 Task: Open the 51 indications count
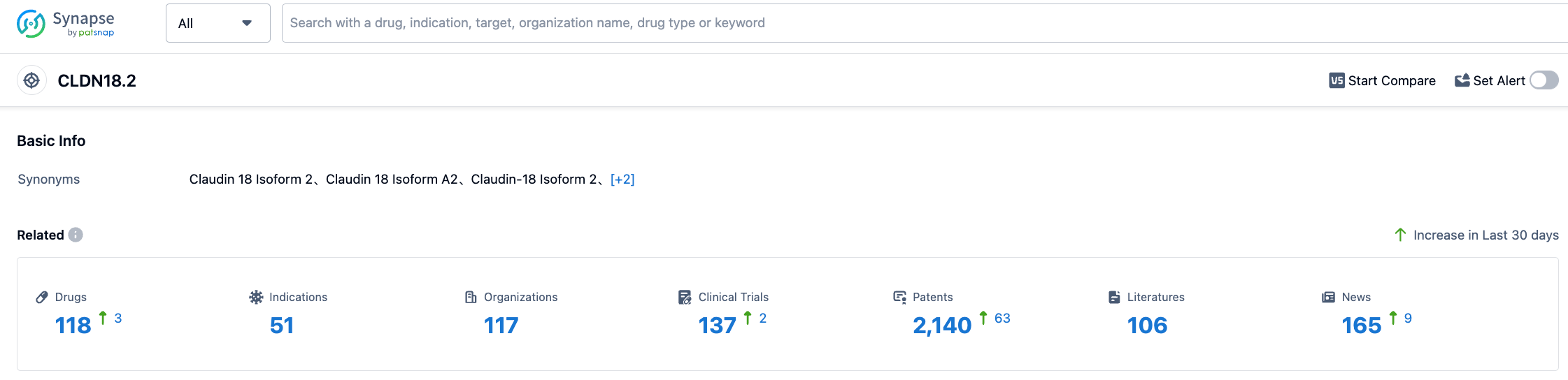pyautogui.click(x=281, y=326)
